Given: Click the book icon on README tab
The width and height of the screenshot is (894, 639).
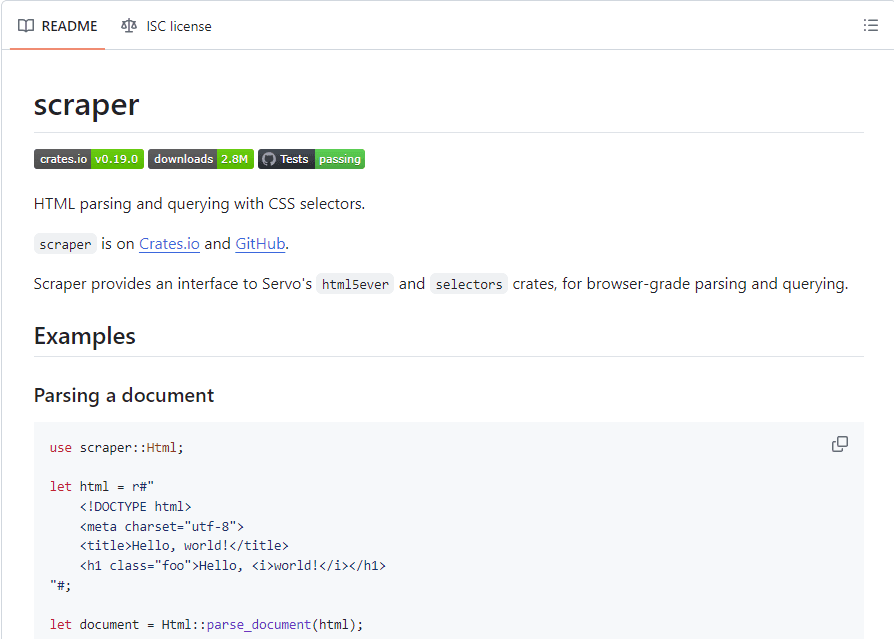Looking at the screenshot, I should [x=26, y=26].
